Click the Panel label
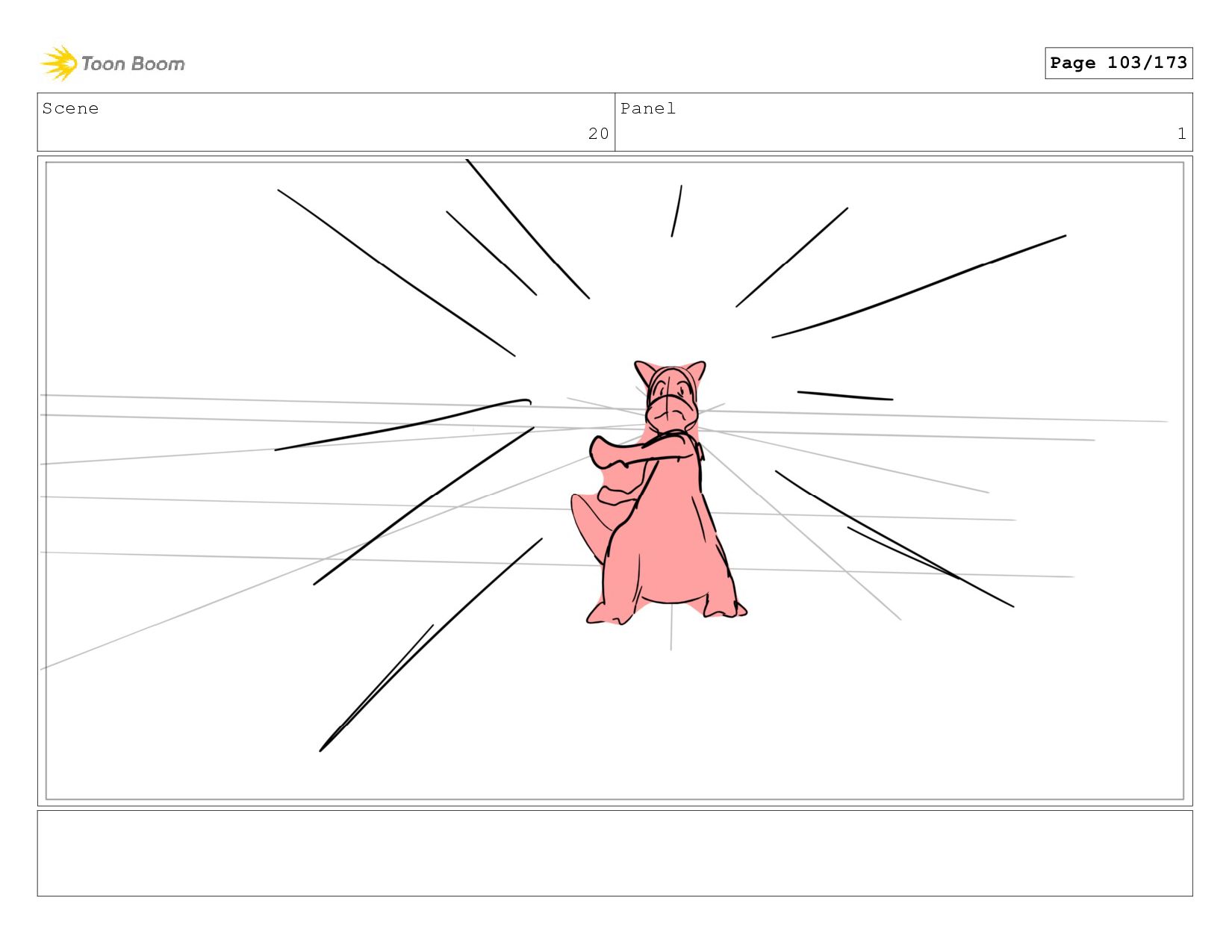This screenshot has height=952, width=1232. (x=648, y=108)
